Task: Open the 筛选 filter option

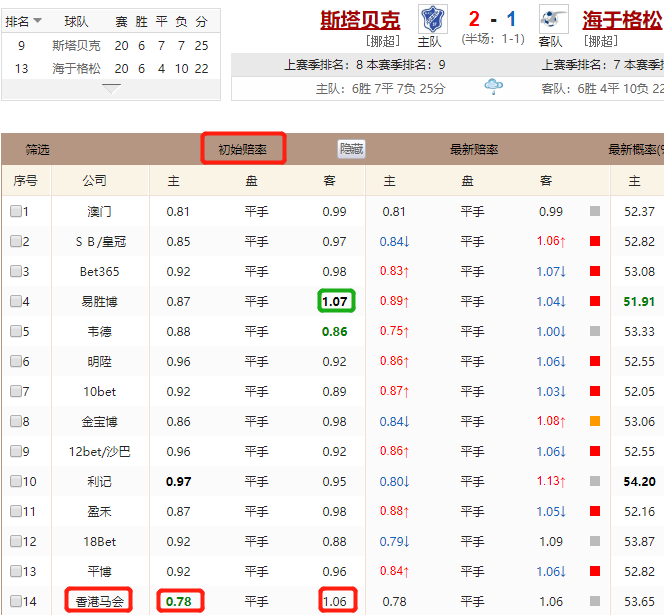Action: 38,150
